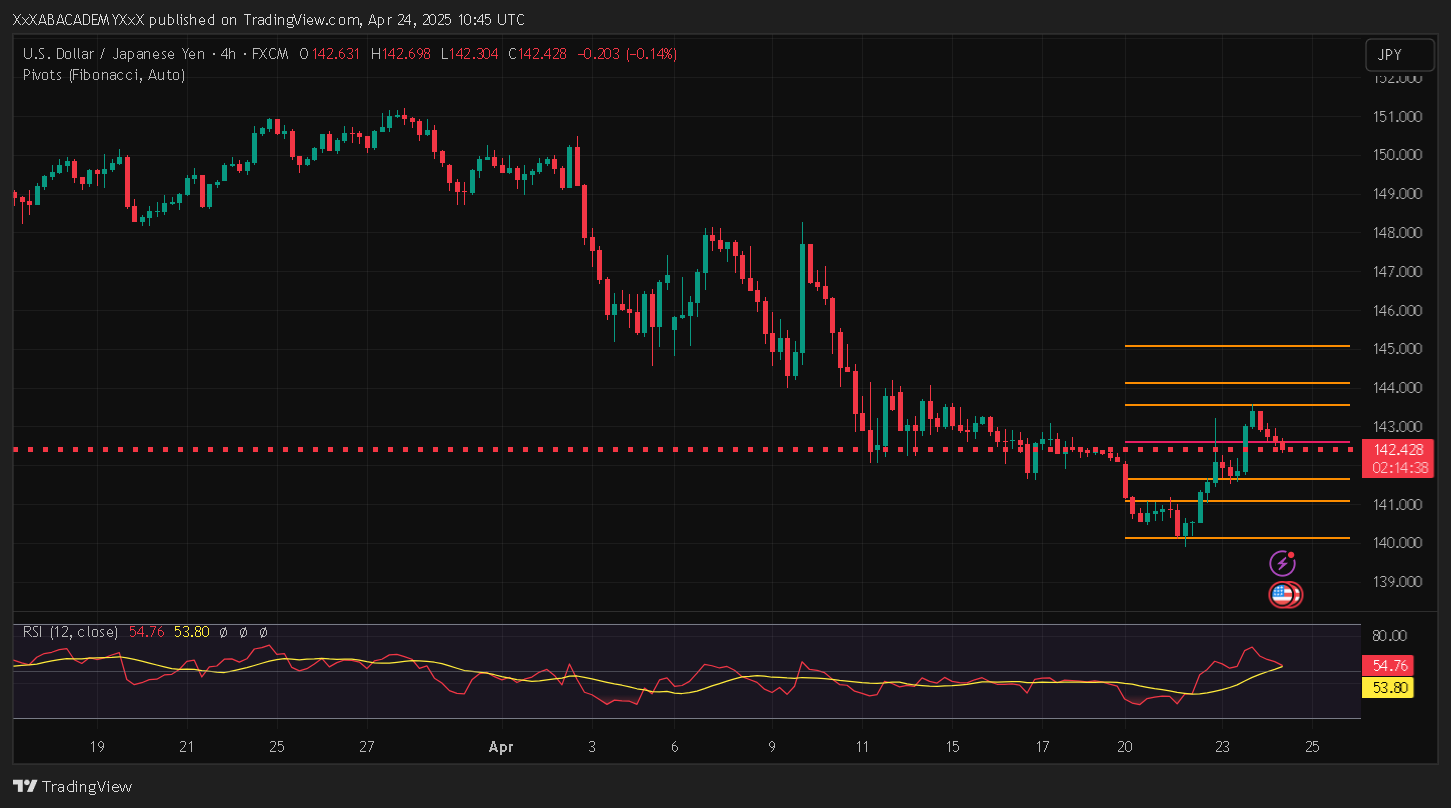The width and height of the screenshot is (1451, 808).
Task: Click the 27 date label on time axis
Action: [367, 746]
